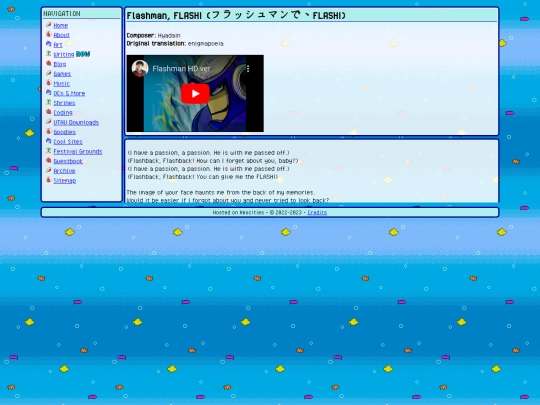Screen dimensions: 540x405
Task: Click the blue icon beside Art
Action: (49, 44)
